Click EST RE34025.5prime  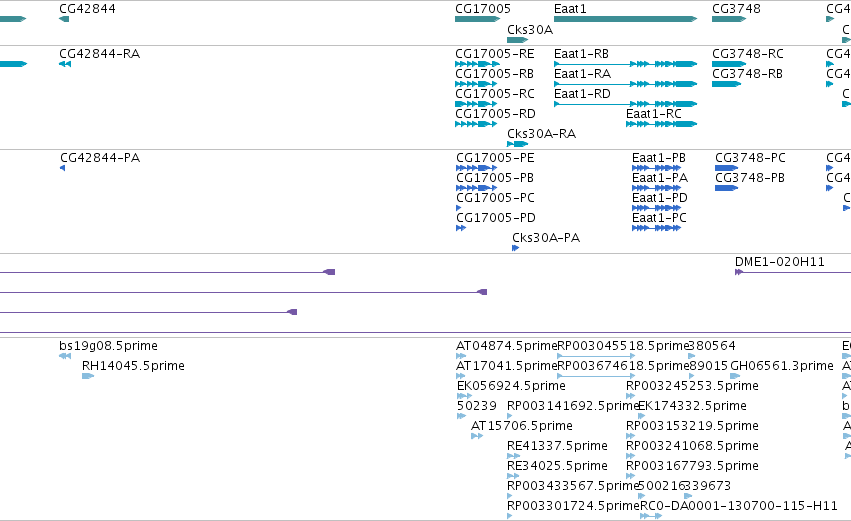tap(557, 467)
